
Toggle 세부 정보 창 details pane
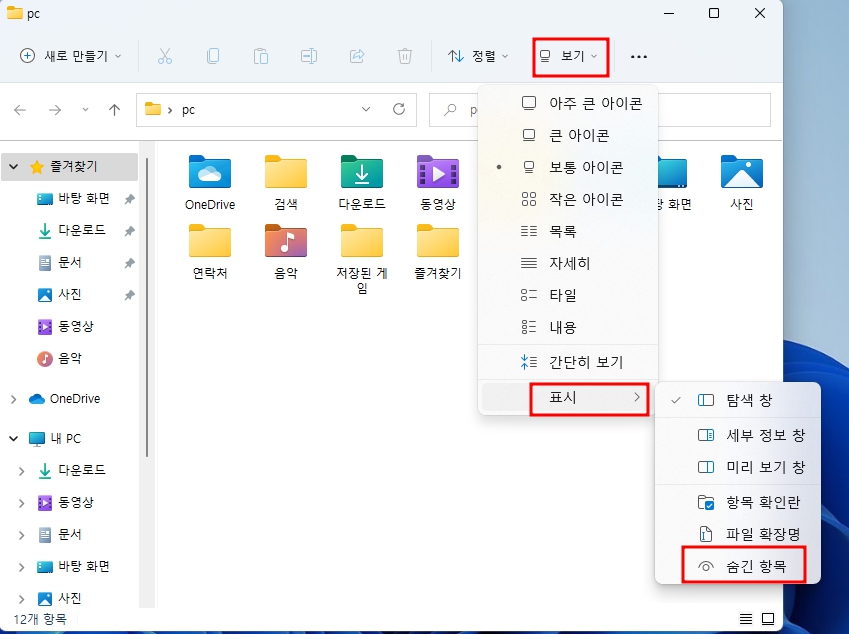[x=737, y=435]
